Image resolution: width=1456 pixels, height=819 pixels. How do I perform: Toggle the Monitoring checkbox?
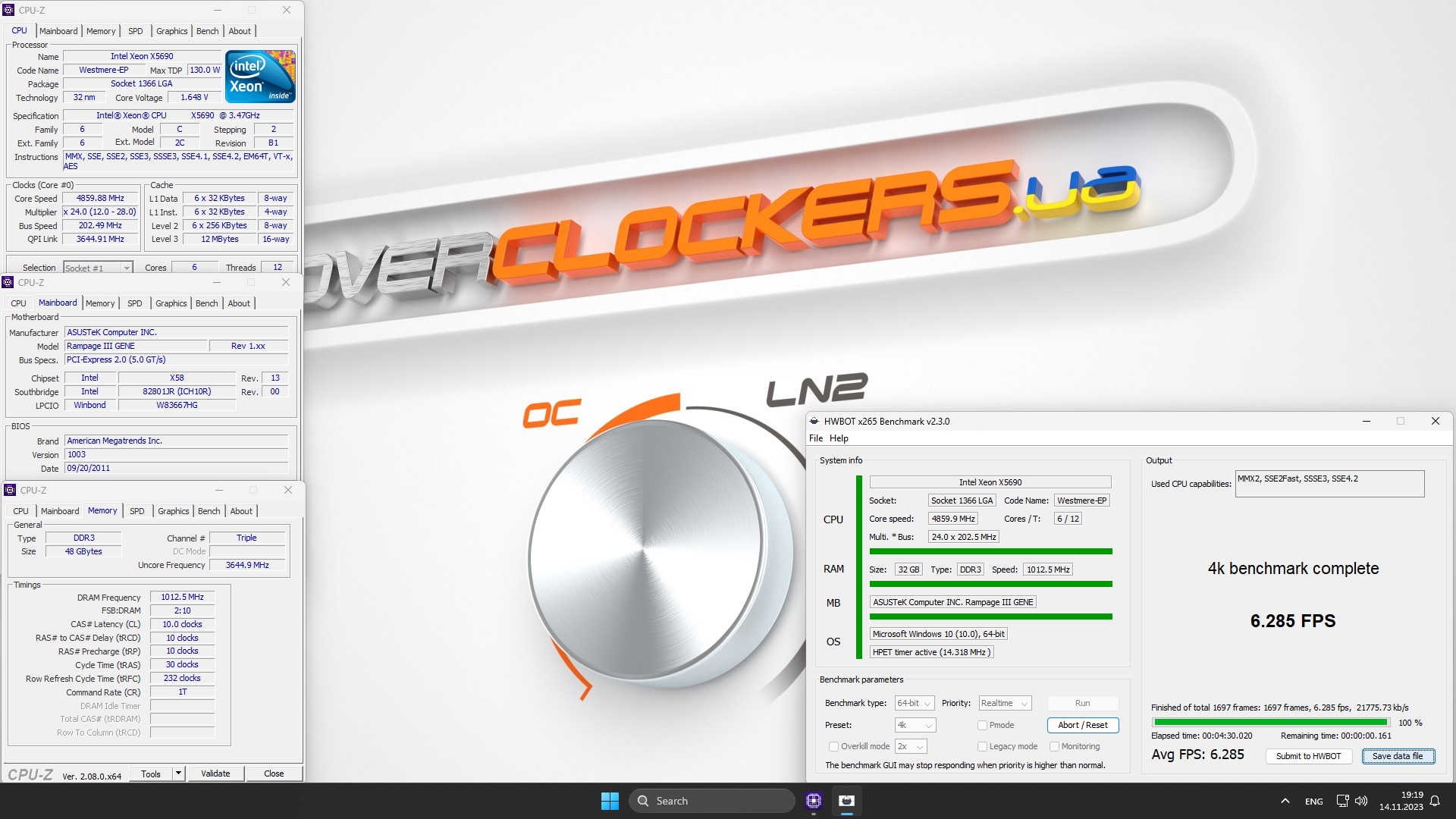pos(1054,746)
